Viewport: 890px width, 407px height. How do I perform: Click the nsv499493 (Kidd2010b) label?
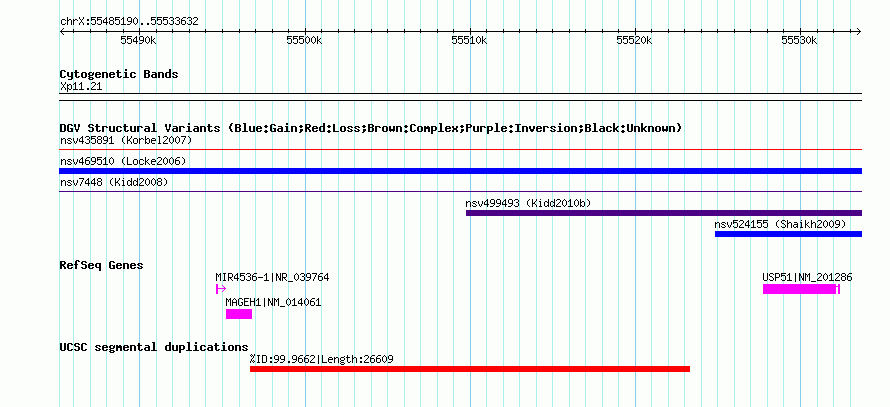(528, 203)
